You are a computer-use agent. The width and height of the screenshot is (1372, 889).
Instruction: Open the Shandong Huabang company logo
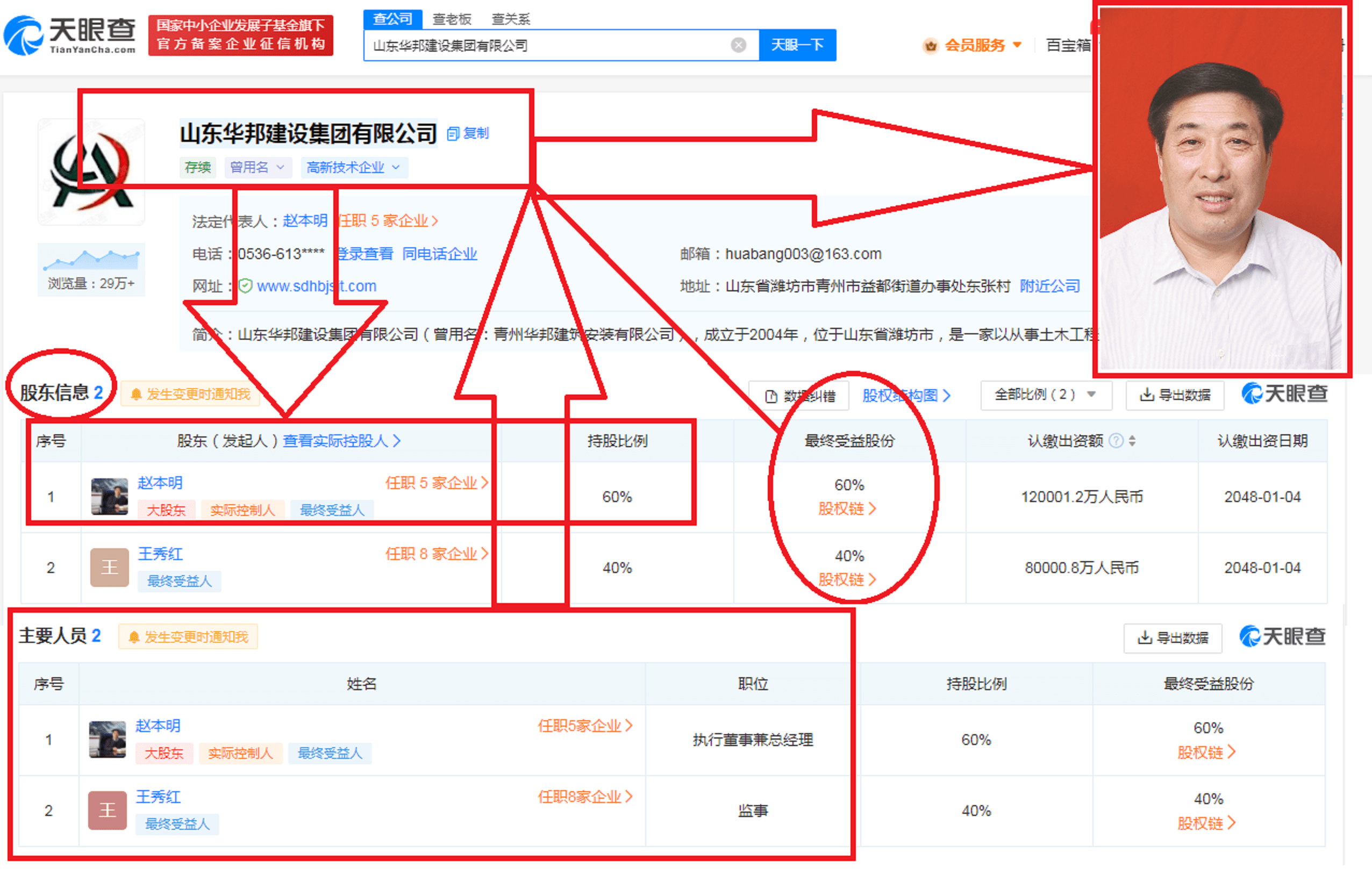(91, 171)
